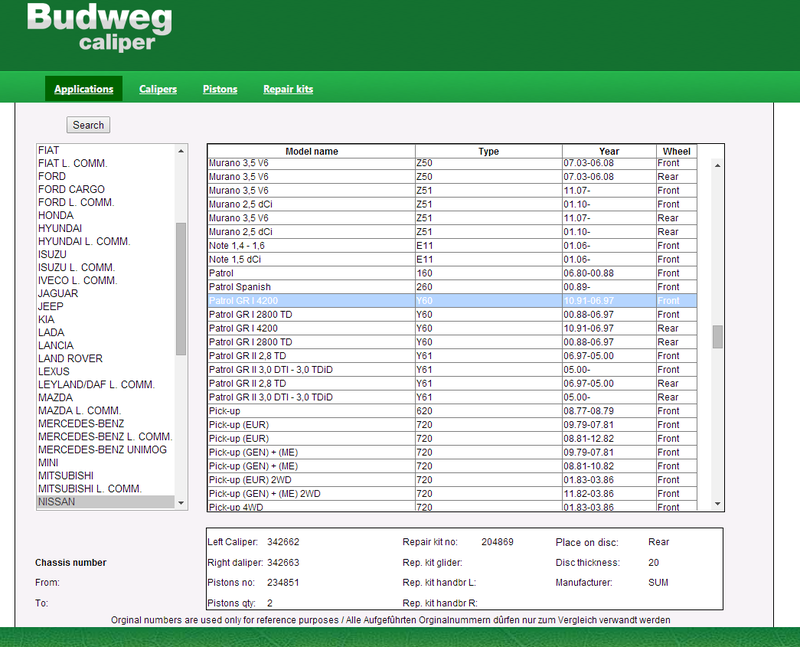This screenshot has height=647, width=800.
Task: Click Repair kit no 204869
Action: 497,542
